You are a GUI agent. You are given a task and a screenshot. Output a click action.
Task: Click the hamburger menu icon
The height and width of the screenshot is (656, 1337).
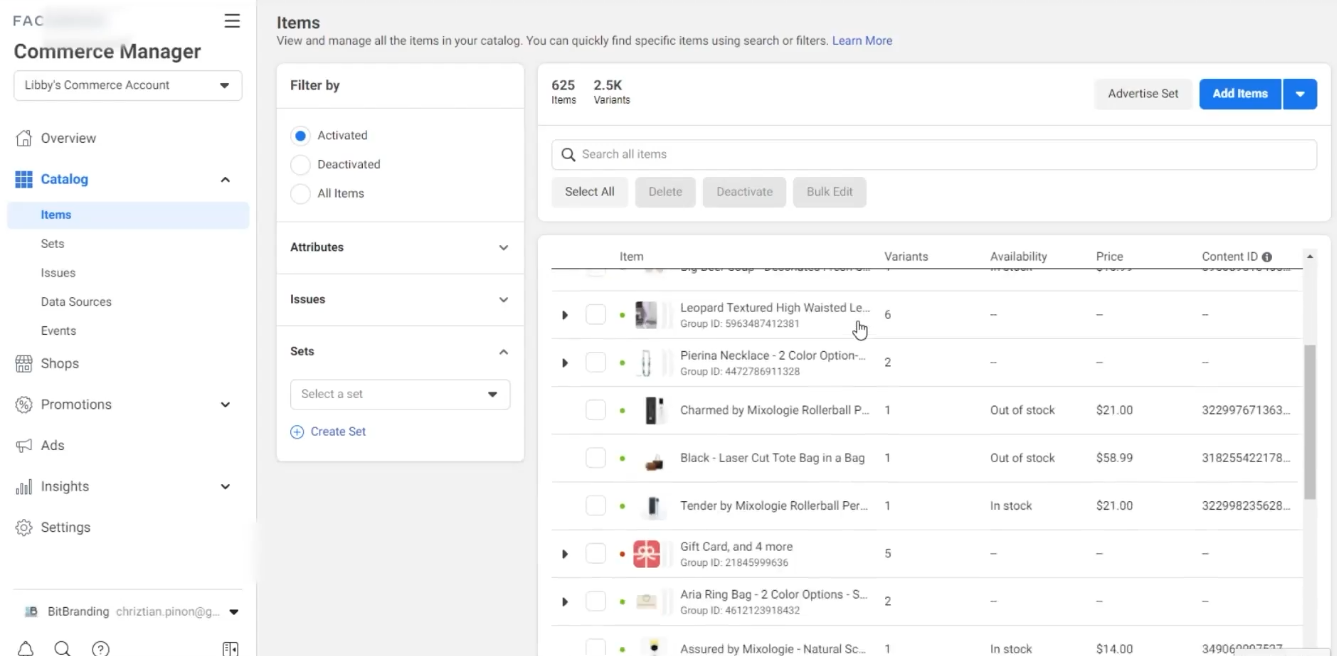[x=232, y=21]
